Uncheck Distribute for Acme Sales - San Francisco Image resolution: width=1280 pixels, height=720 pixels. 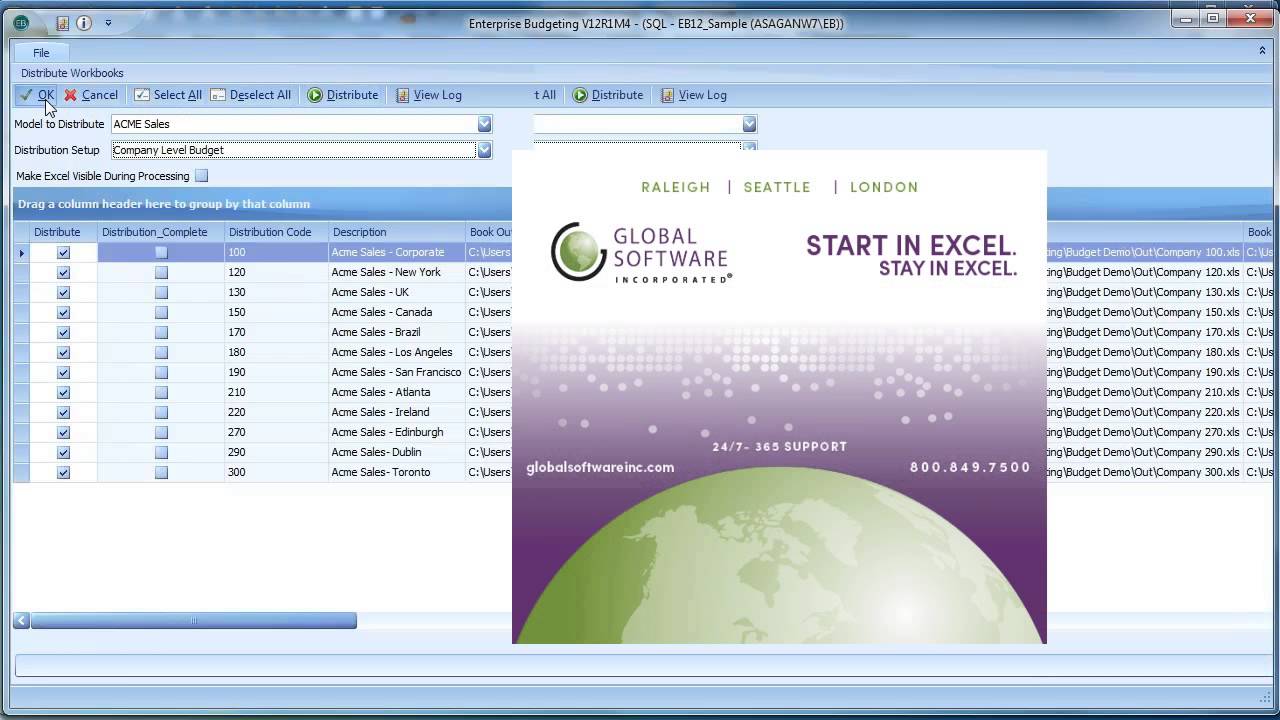point(64,372)
